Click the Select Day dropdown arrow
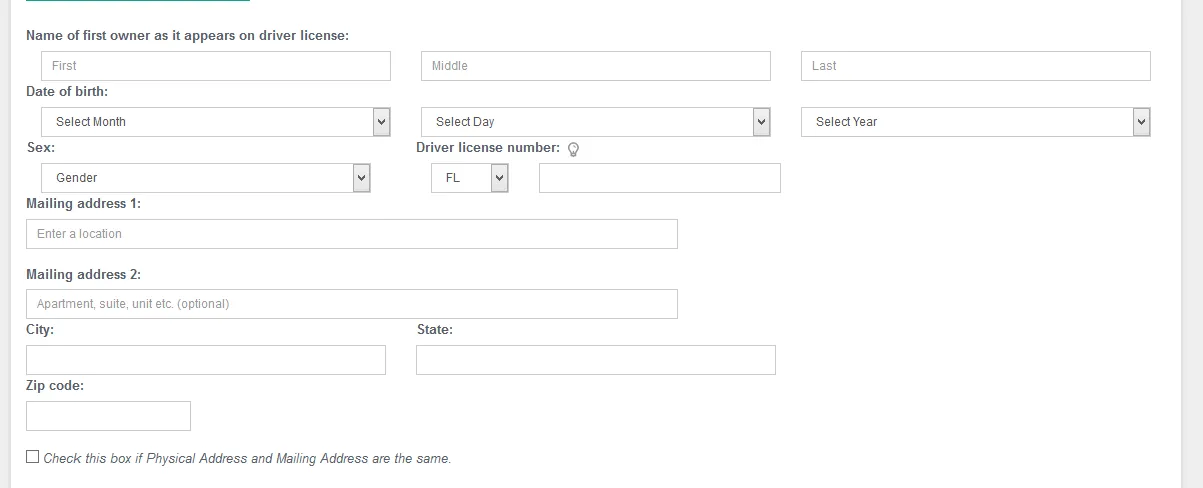The image size is (1203, 488). coord(761,122)
